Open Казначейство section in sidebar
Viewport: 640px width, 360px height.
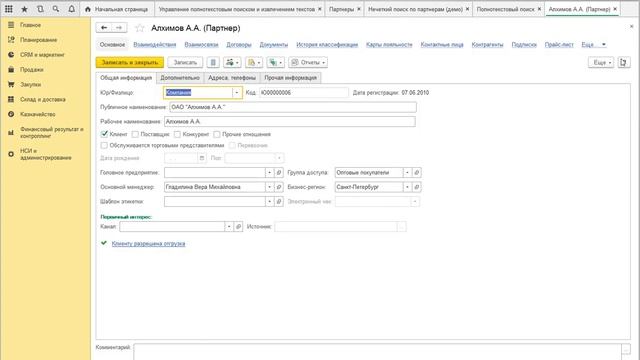pos(38,114)
